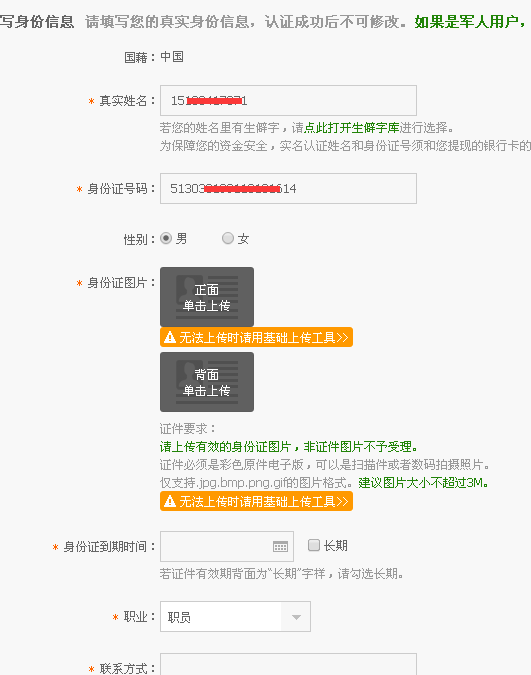Focus the 真实姓名 real name input field
This screenshot has width=531, height=675.
[x=289, y=101]
